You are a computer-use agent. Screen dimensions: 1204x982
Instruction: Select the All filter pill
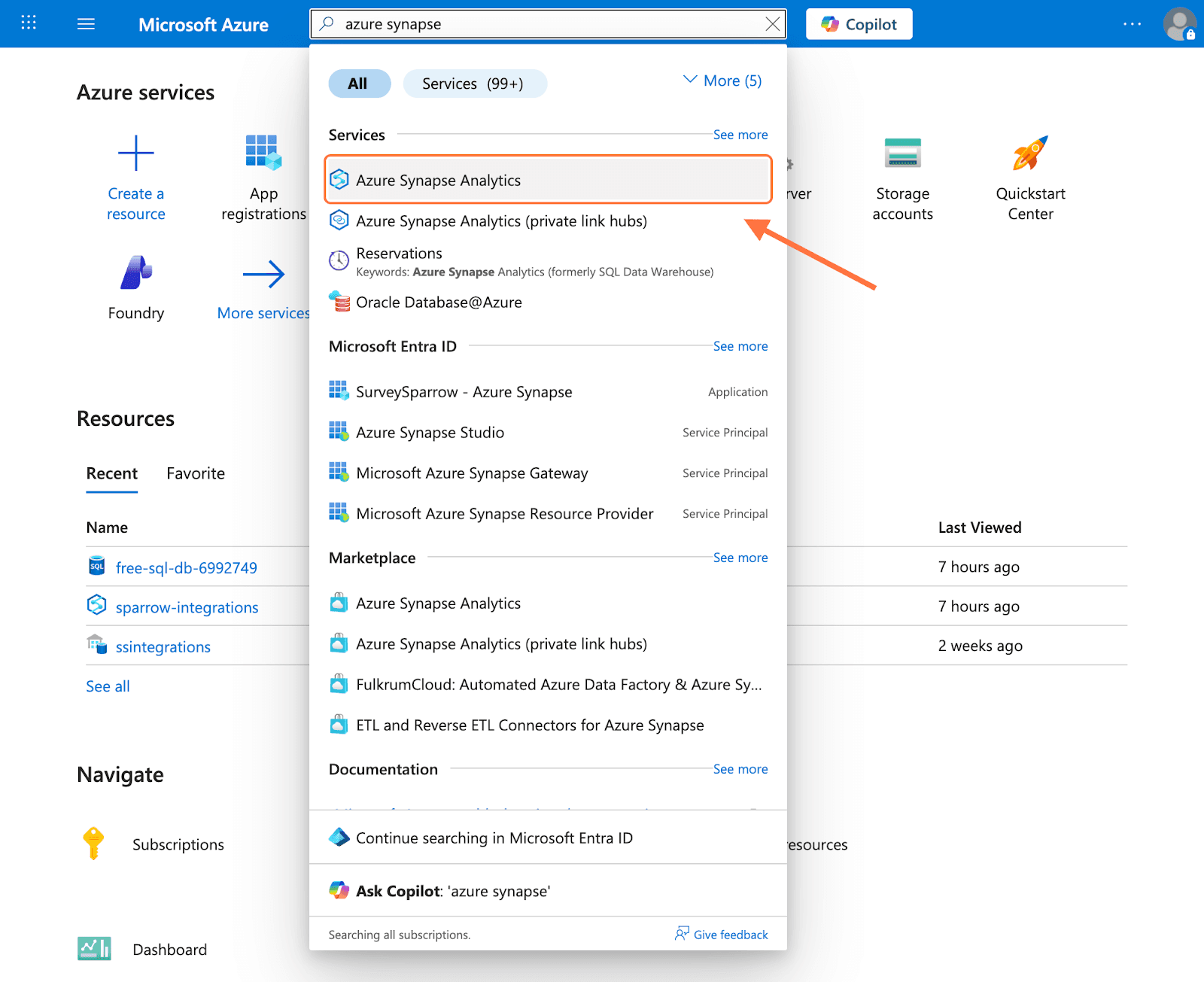[x=359, y=84]
